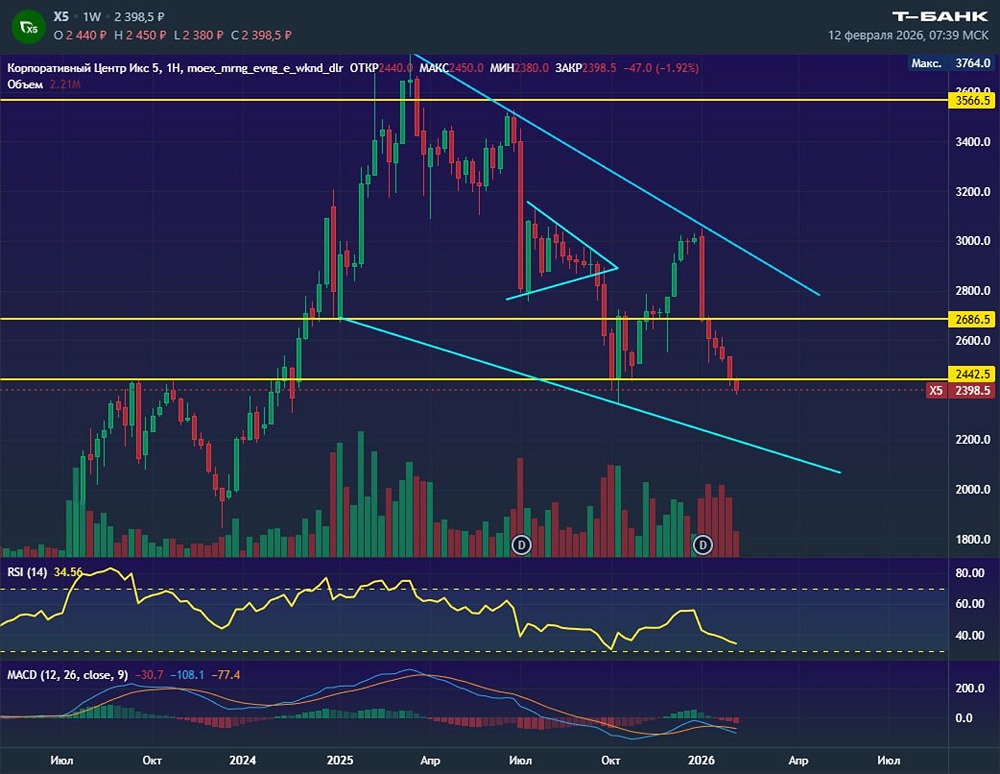Select the 2442.5 yellow price level label
Viewport: 1000px width, 774px height.
coord(971,374)
